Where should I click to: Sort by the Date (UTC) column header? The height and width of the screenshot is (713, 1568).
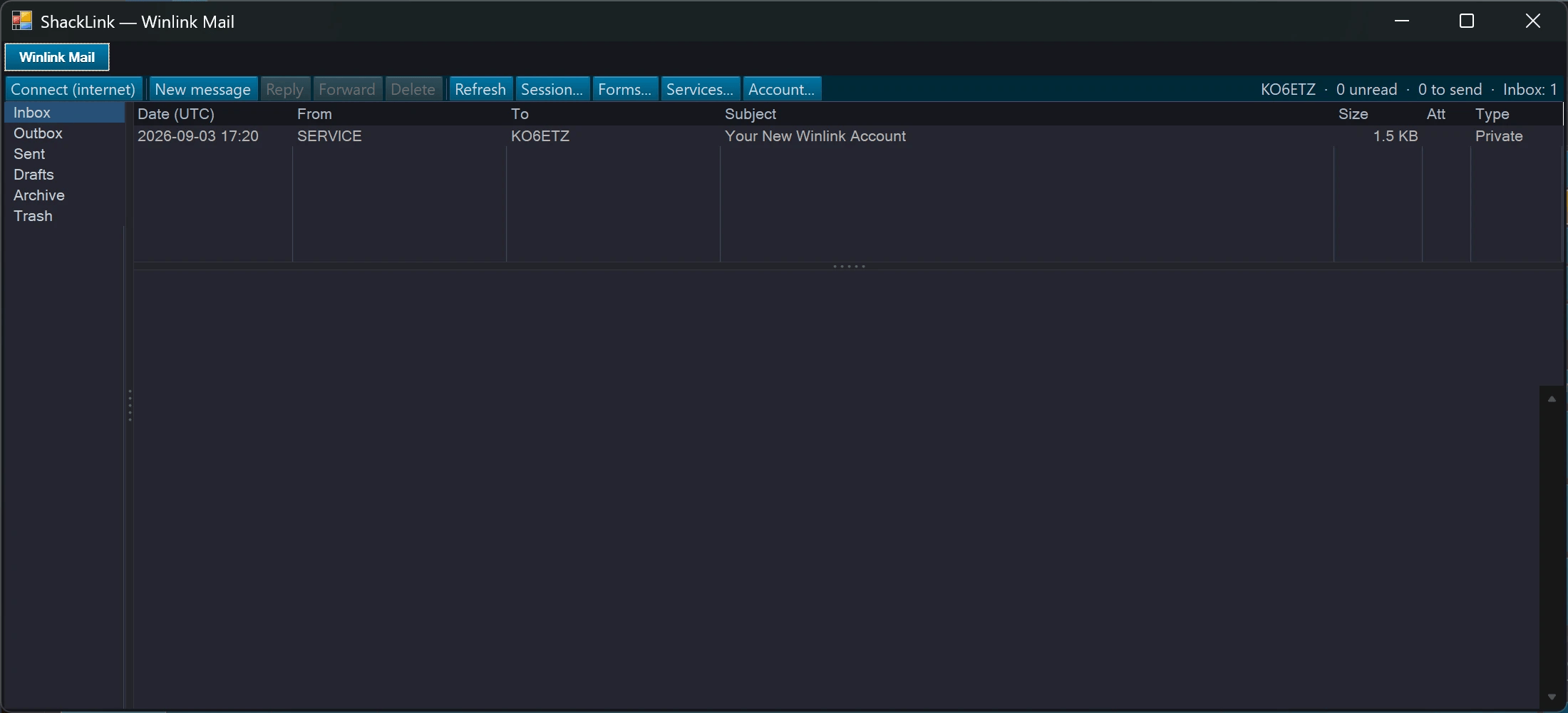tap(213, 114)
